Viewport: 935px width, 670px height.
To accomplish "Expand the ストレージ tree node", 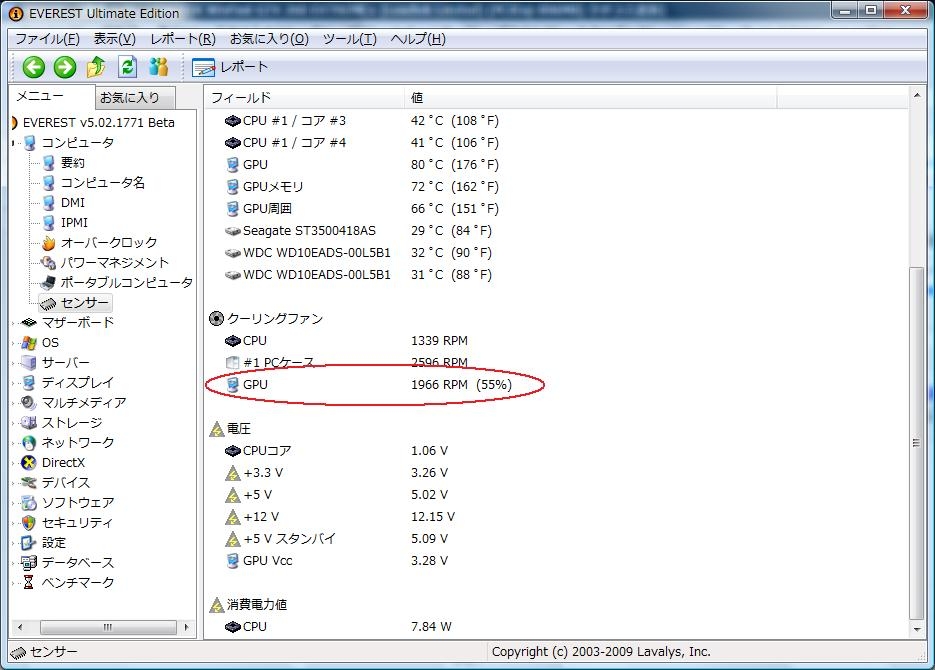I will tap(13, 423).
